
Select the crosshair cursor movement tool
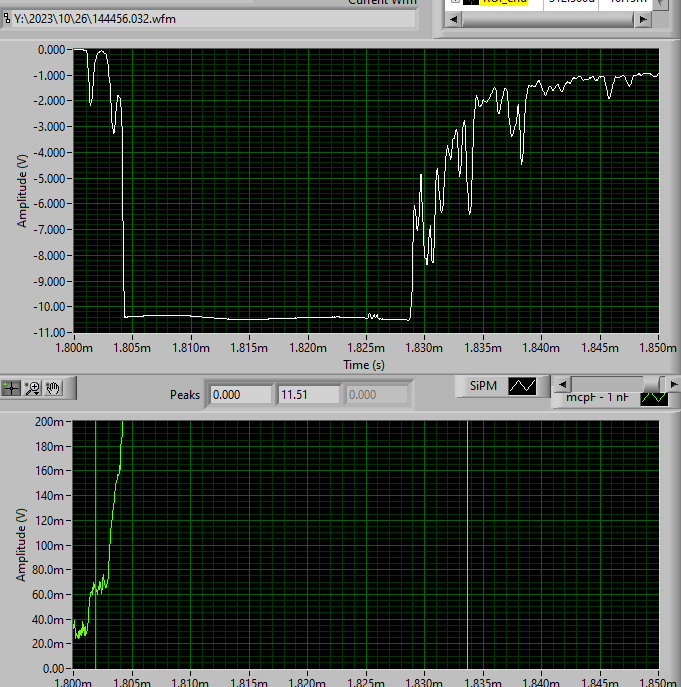[x=11, y=388]
